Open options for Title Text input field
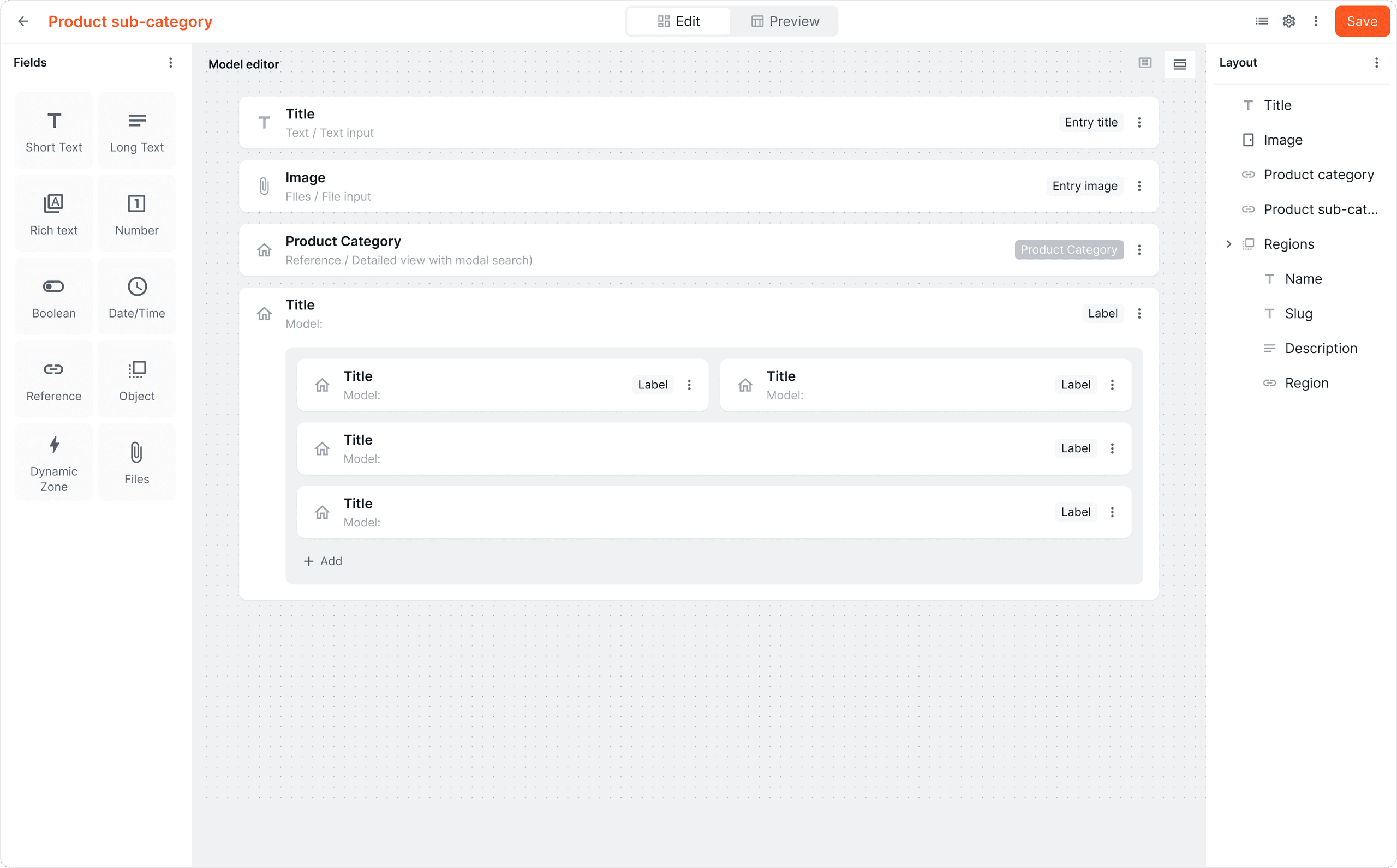Image resolution: width=1397 pixels, height=868 pixels. coord(1139,122)
